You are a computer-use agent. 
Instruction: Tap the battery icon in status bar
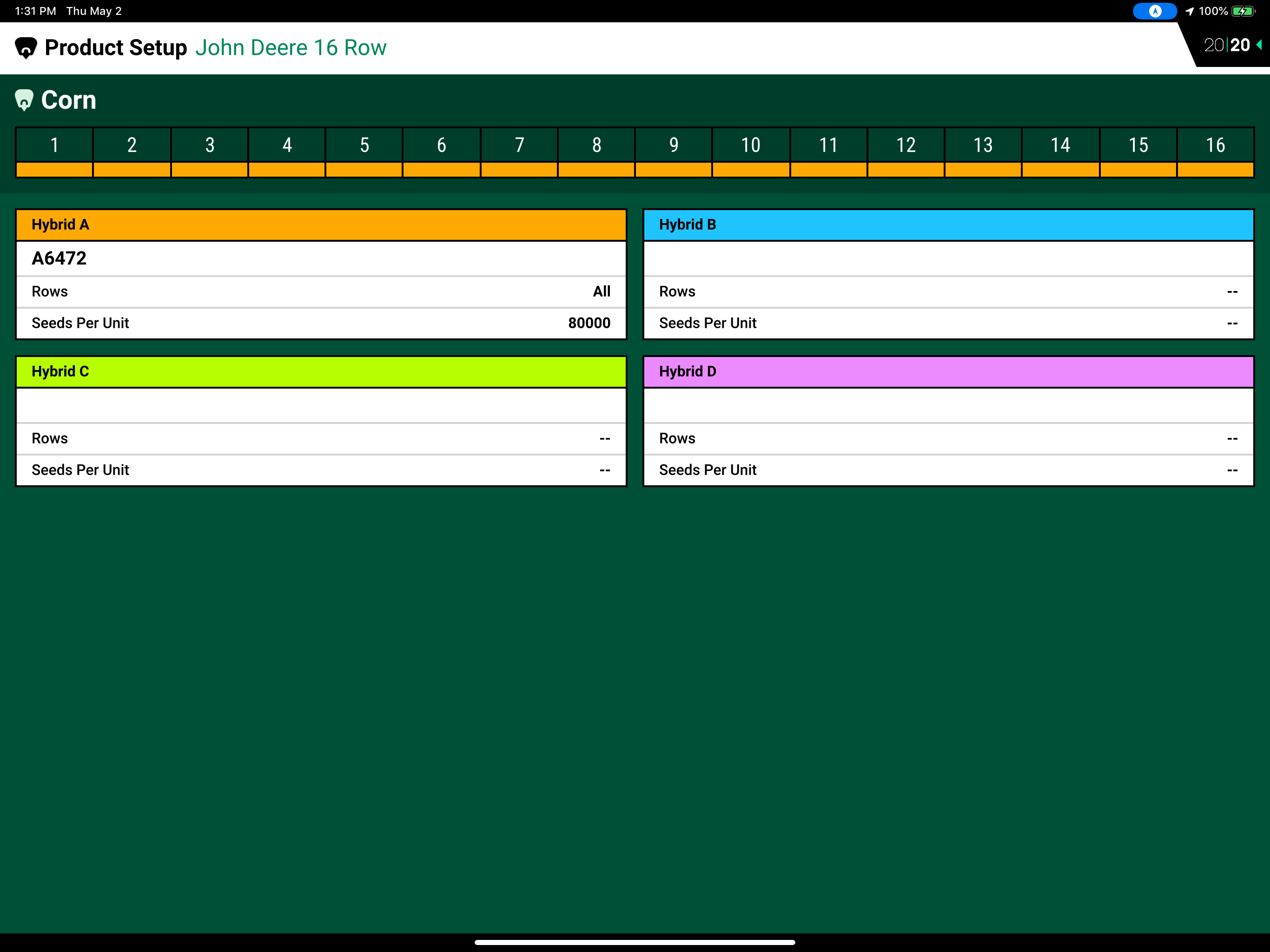coord(1244,11)
